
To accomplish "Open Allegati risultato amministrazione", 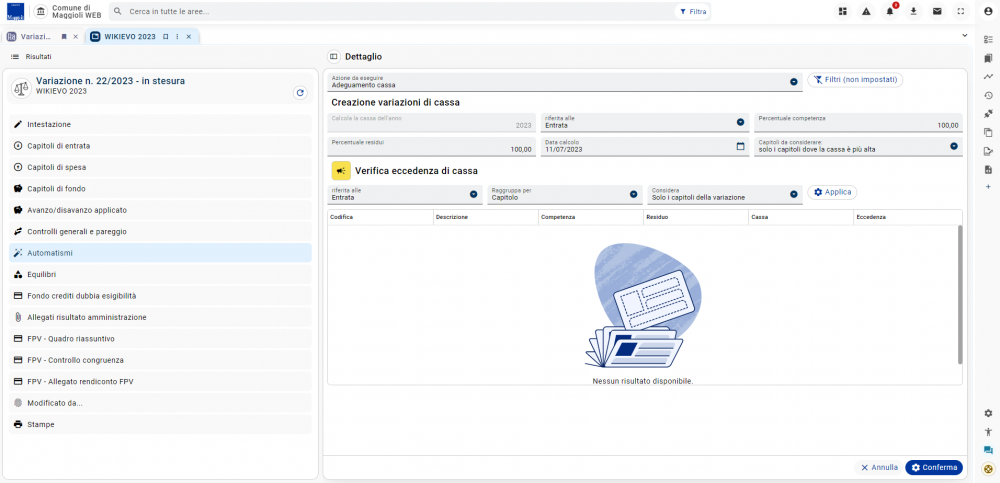I will tap(160, 317).
